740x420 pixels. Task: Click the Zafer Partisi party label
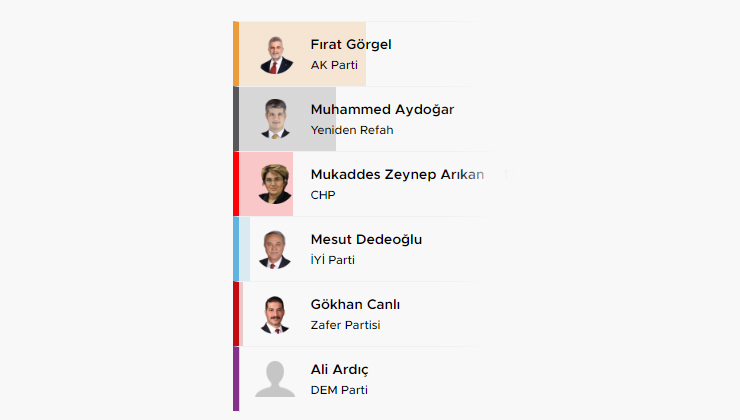tap(345, 325)
